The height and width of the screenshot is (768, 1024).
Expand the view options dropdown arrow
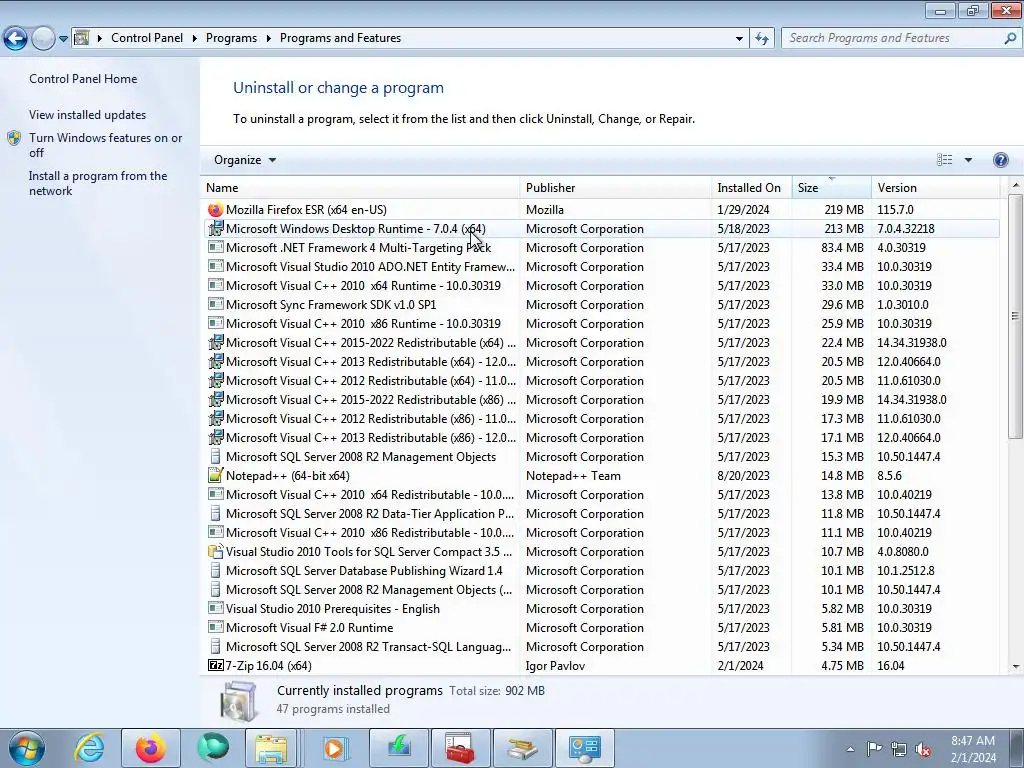(968, 160)
